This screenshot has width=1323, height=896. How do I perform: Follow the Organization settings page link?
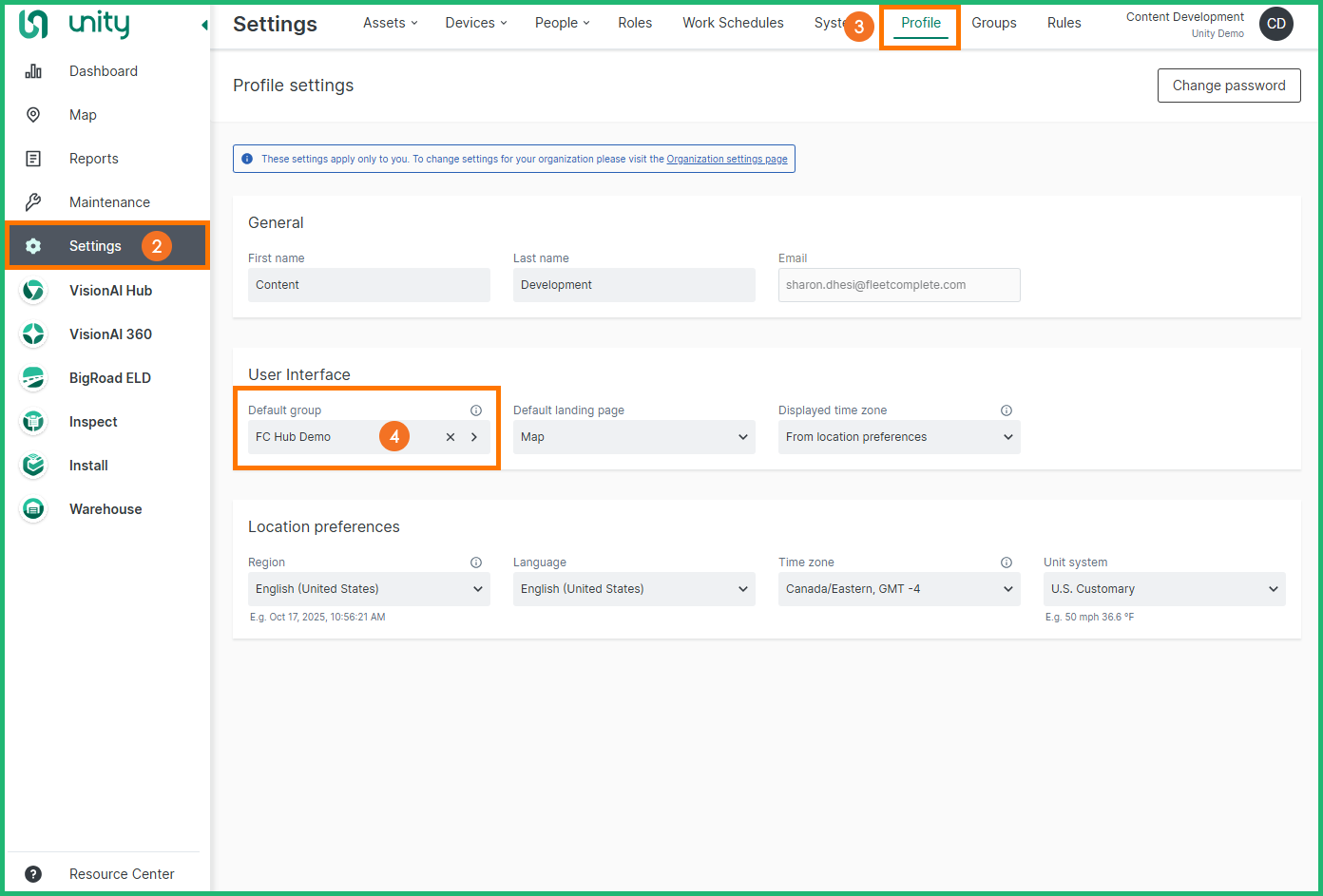pos(726,160)
